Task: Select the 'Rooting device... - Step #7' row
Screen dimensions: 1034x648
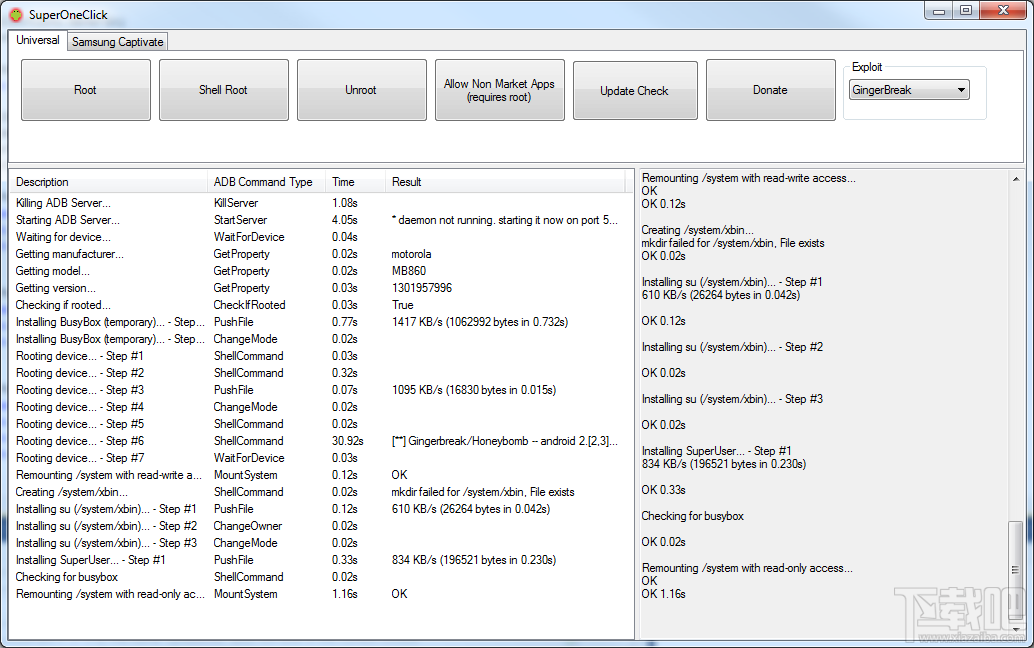Action: click(319, 458)
